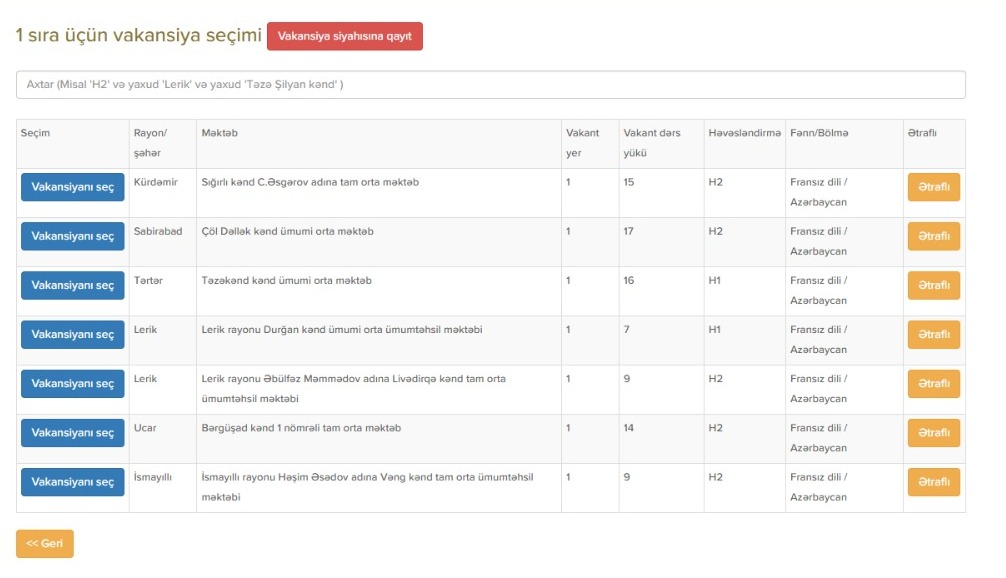The height and width of the screenshot is (578, 1006).
Task: Click the 'Vakant dərs yükü' column header
Action: [652, 142]
